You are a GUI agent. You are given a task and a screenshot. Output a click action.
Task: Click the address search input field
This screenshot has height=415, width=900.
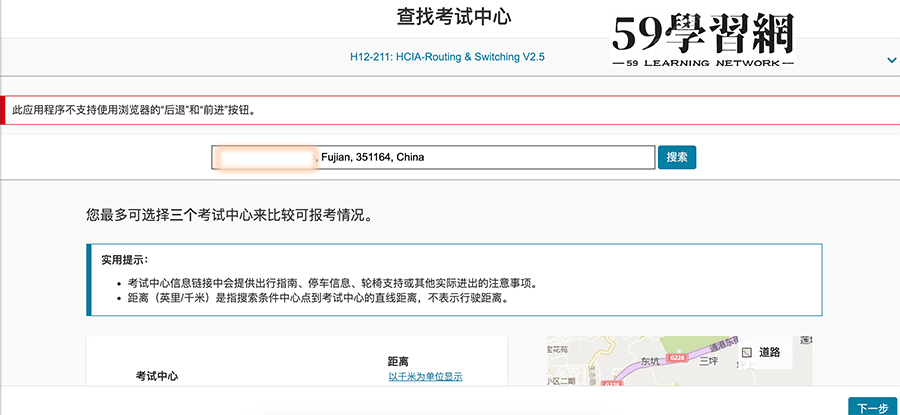tap(432, 158)
